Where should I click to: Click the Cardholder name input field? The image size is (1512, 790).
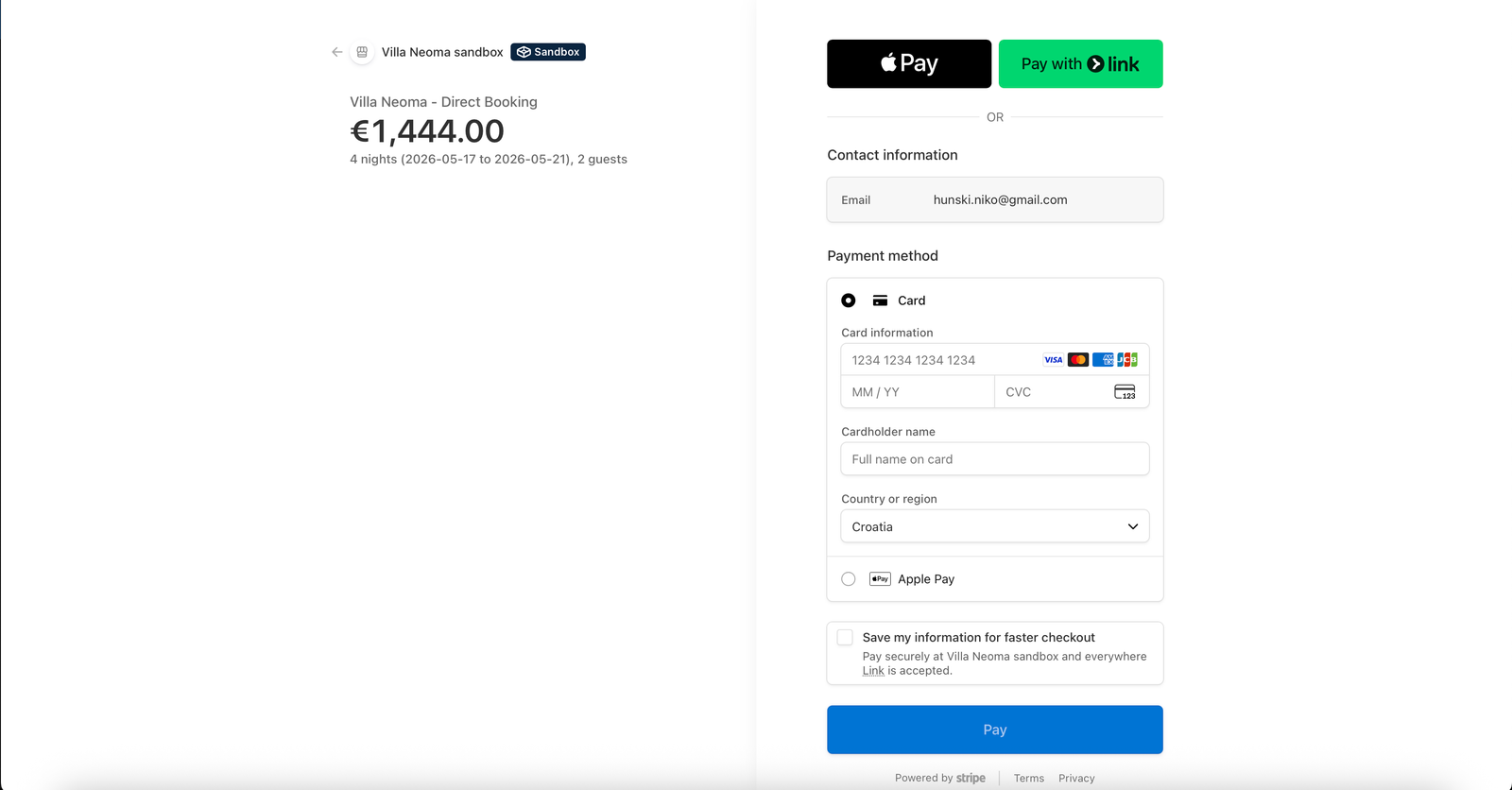tap(994, 459)
